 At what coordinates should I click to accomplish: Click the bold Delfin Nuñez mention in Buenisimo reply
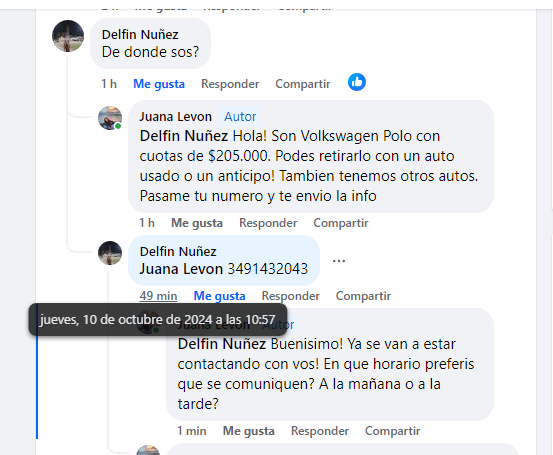[x=222, y=344]
